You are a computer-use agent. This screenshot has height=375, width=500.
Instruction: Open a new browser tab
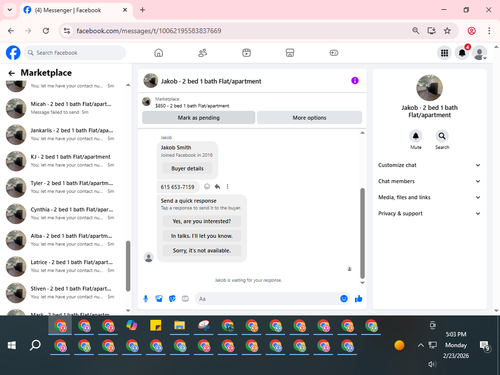[x=142, y=10]
